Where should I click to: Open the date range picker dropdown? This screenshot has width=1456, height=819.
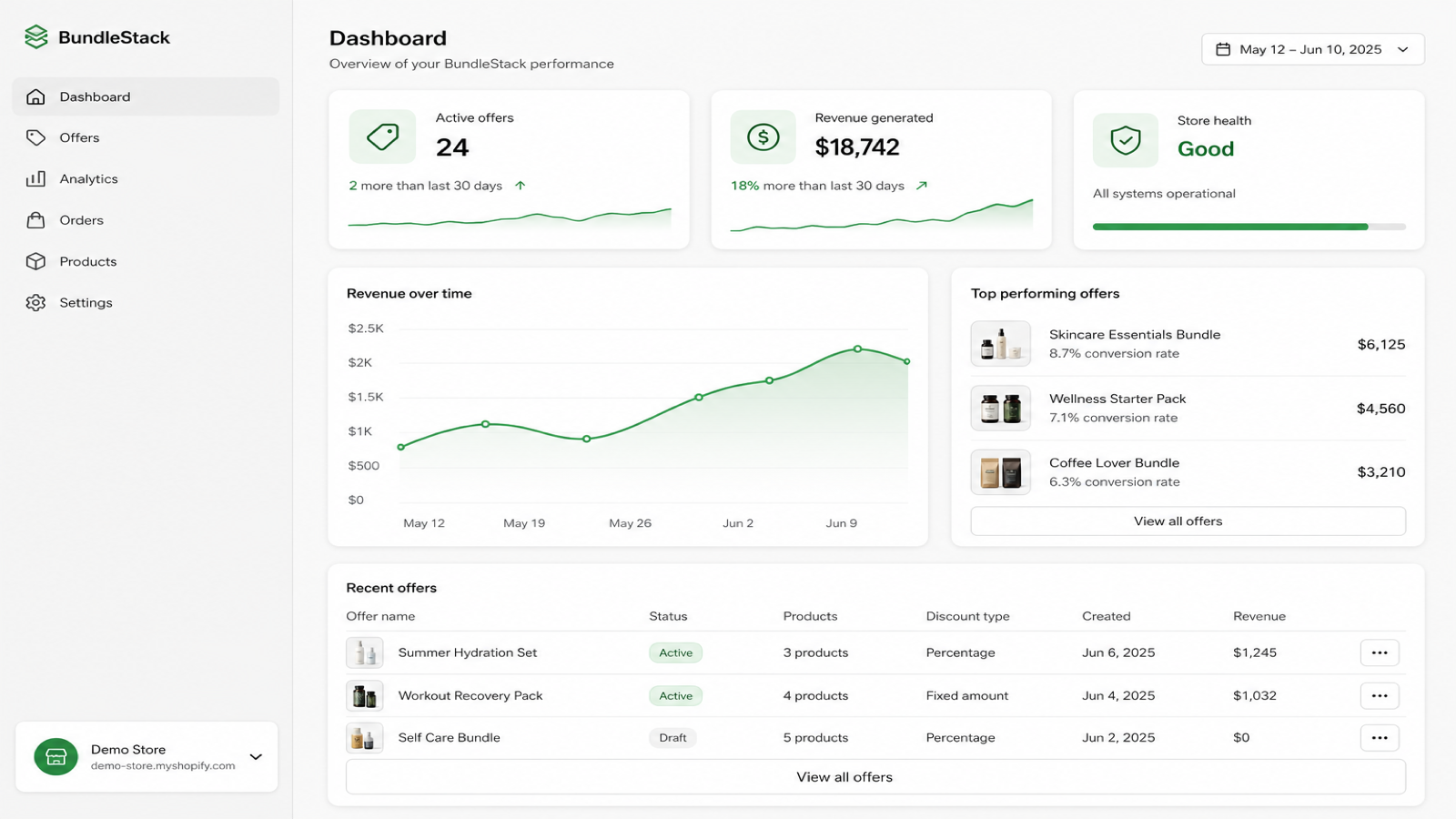(x=1313, y=49)
